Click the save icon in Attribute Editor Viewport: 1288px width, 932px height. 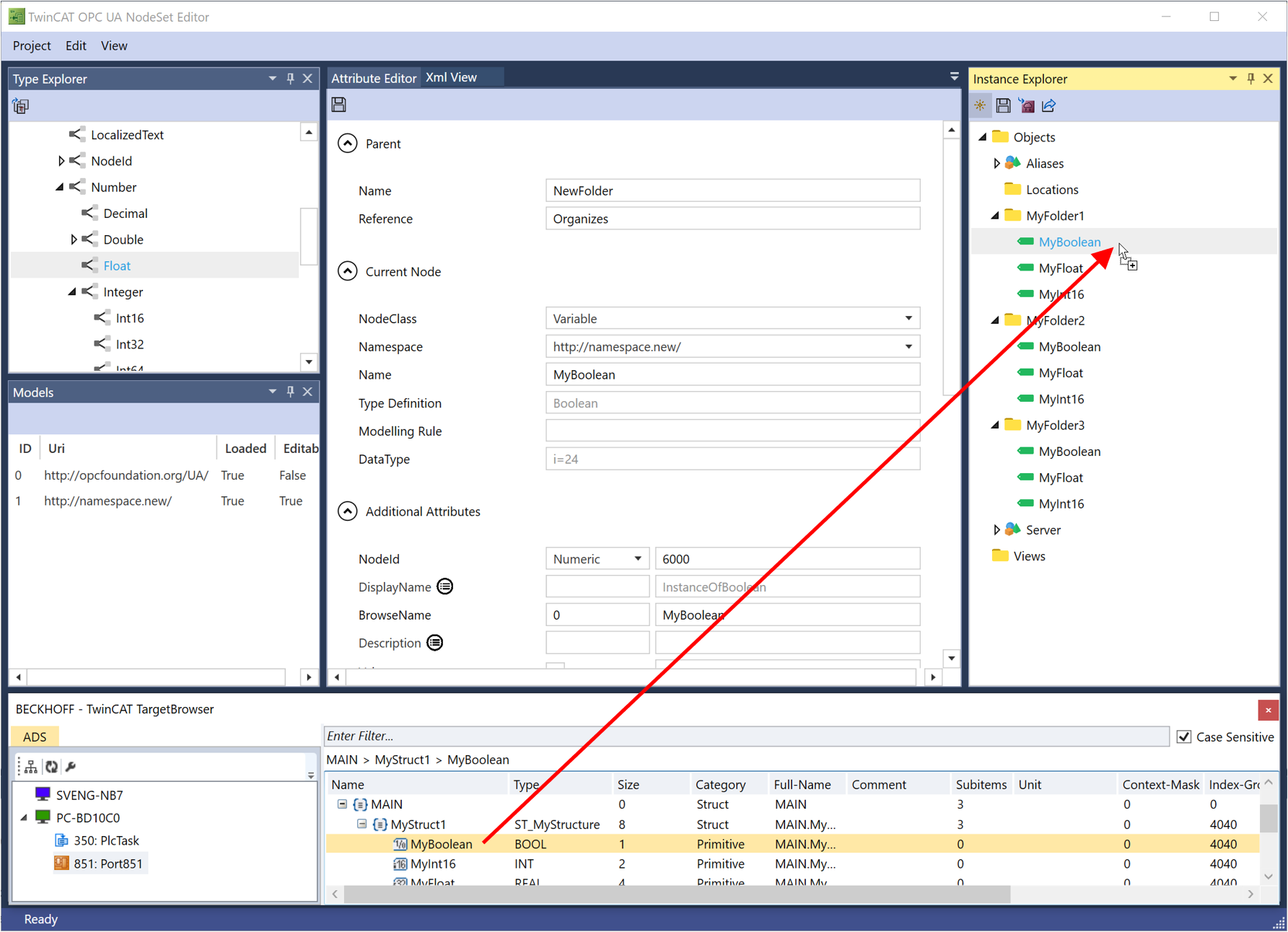pos(338,105)
